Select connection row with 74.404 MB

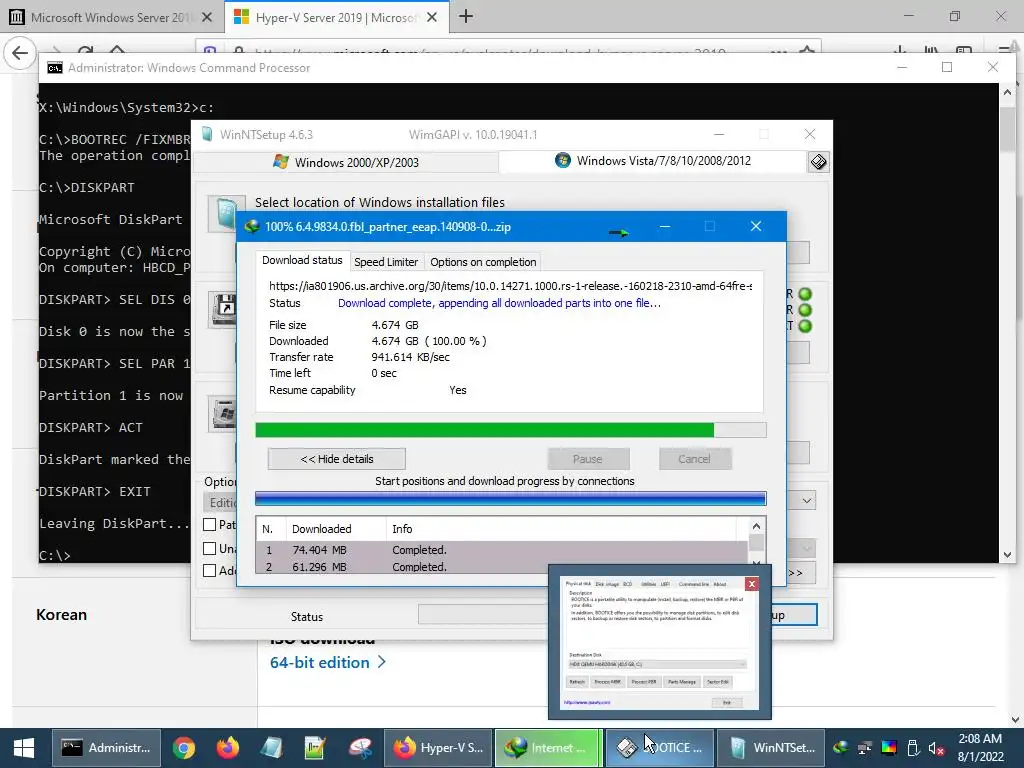502,550
